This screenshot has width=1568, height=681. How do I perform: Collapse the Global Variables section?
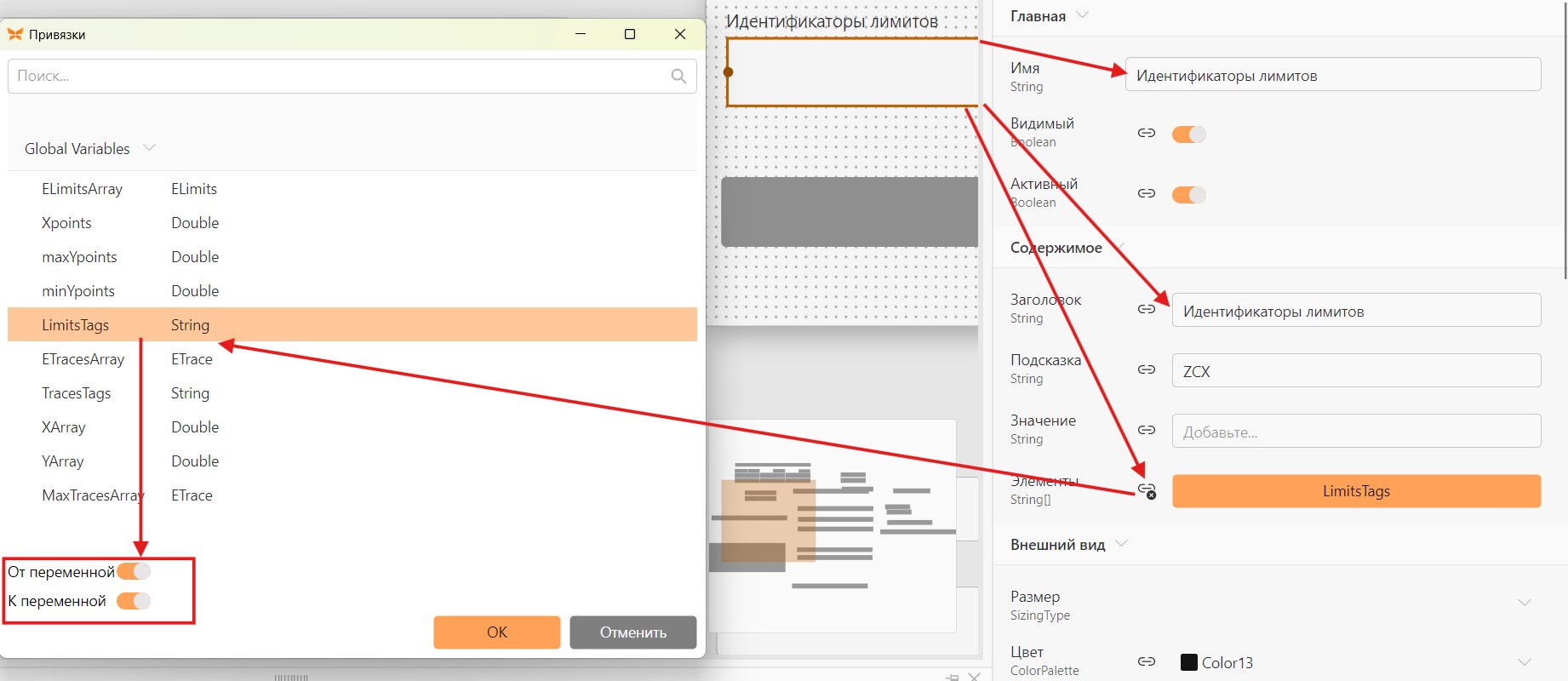(x=150, y=148)
